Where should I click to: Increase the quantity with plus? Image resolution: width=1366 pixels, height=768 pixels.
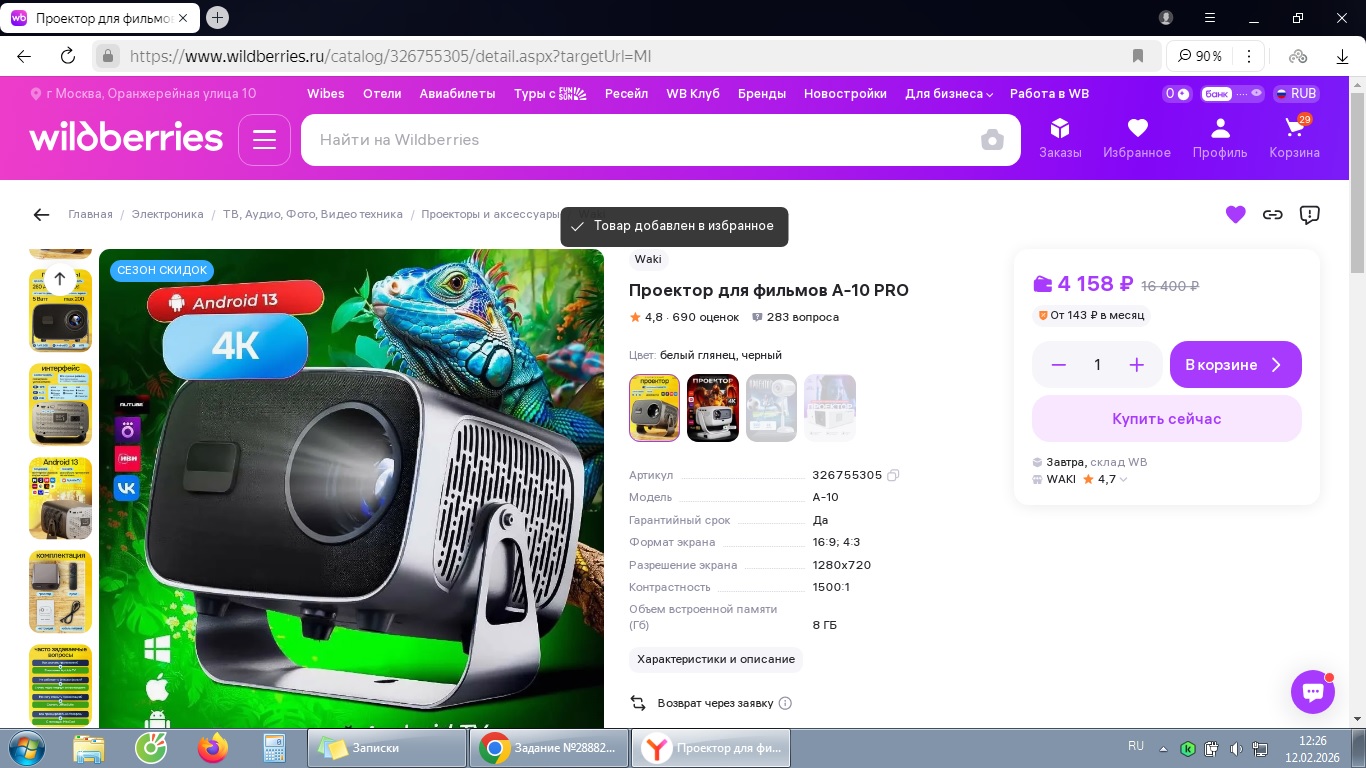pyautogui.click(x=1136, y=365)
